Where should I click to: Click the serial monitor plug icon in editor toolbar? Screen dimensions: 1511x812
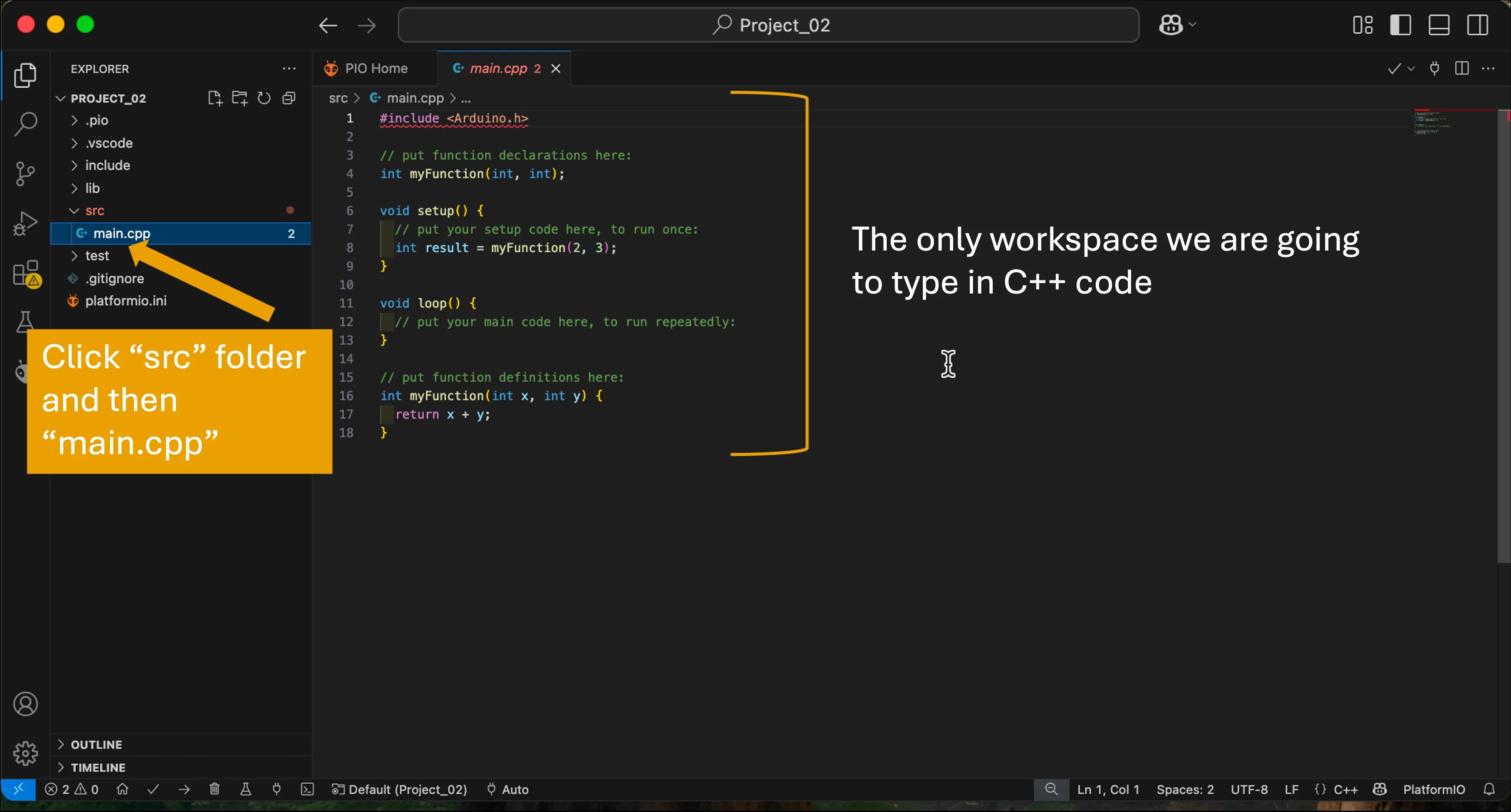point(1434,69)
